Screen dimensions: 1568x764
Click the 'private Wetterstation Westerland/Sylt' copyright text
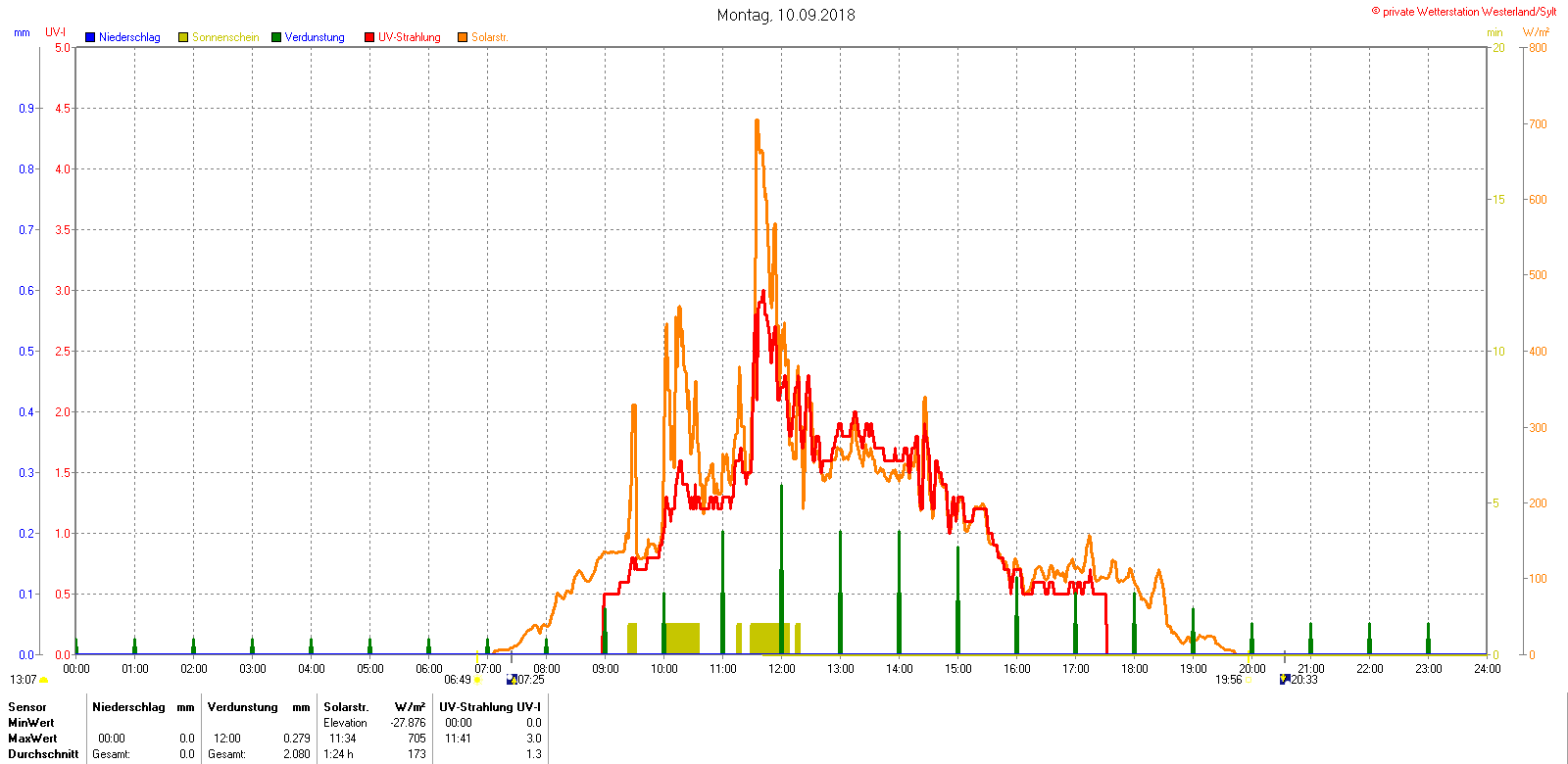[x=1464, y=12]
